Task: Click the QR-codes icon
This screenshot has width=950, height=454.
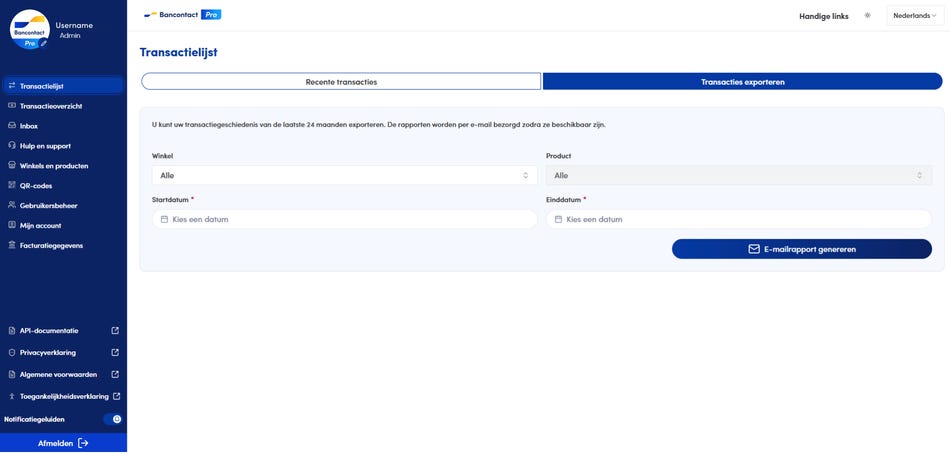Action: 12,185
